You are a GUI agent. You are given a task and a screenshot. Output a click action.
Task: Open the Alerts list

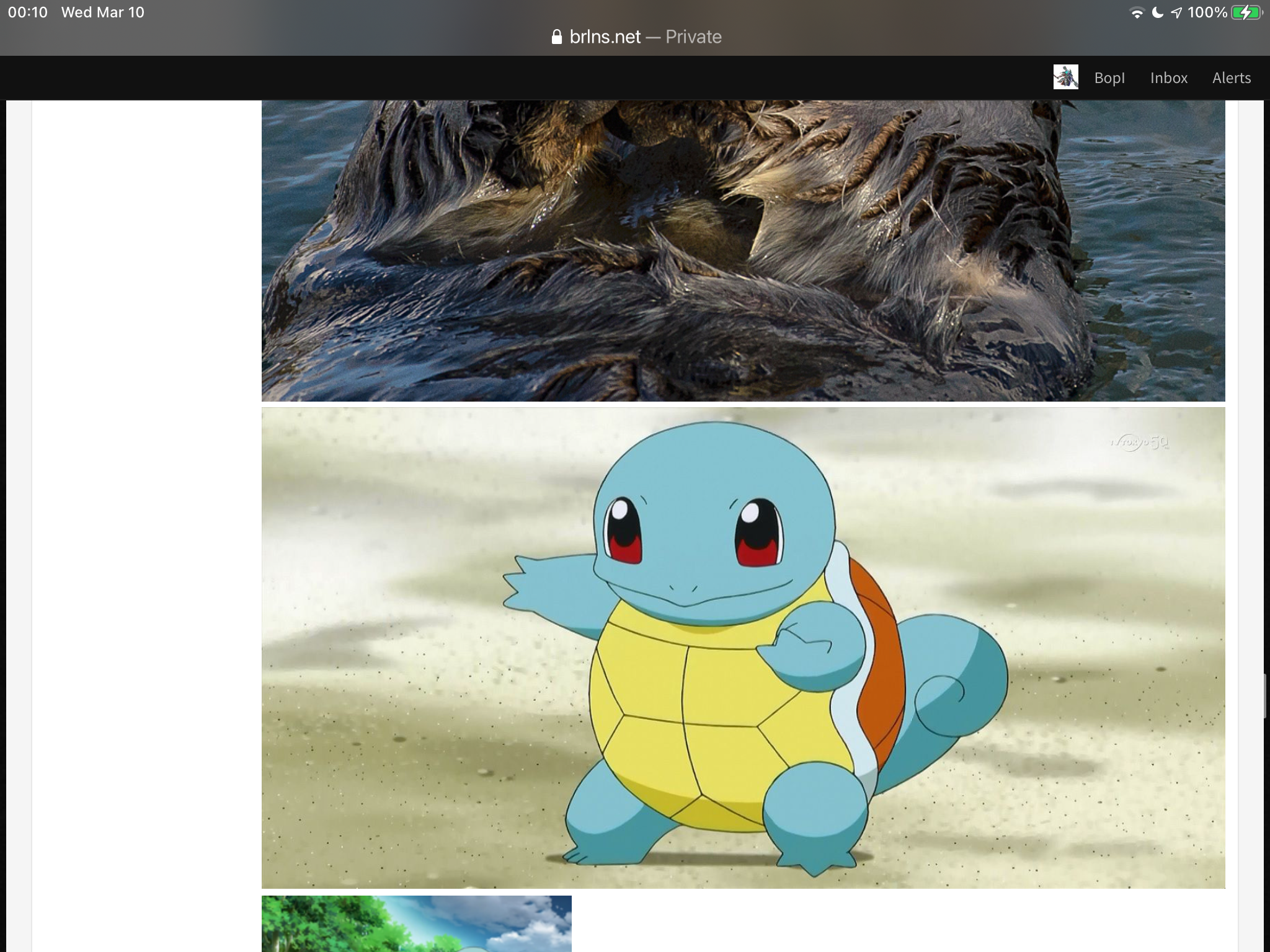point(1232,78)
